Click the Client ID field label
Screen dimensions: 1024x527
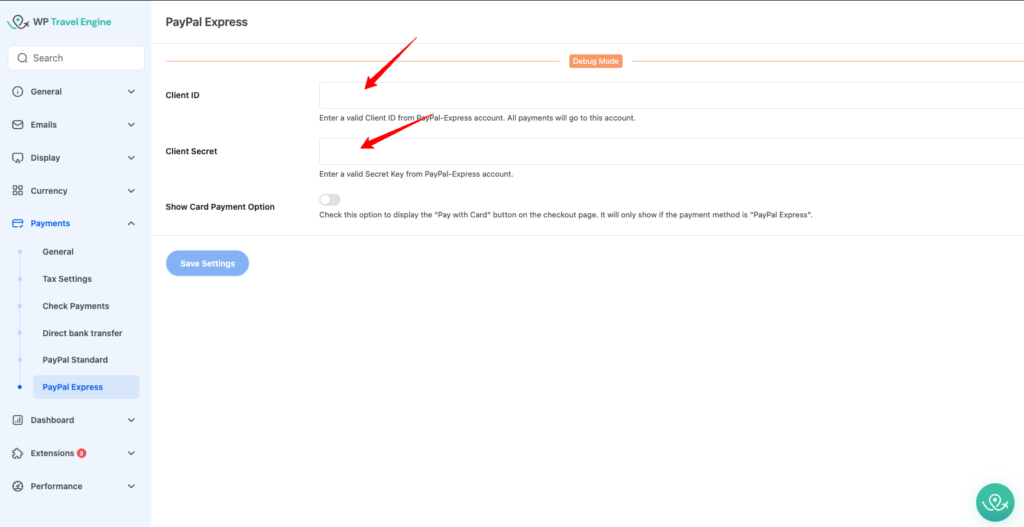point(183,95)
